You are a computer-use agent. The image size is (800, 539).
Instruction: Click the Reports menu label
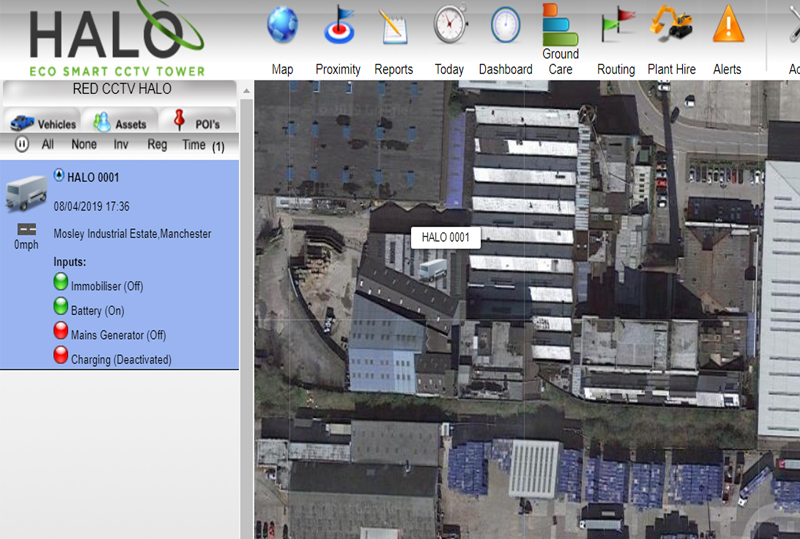(393, 69)
